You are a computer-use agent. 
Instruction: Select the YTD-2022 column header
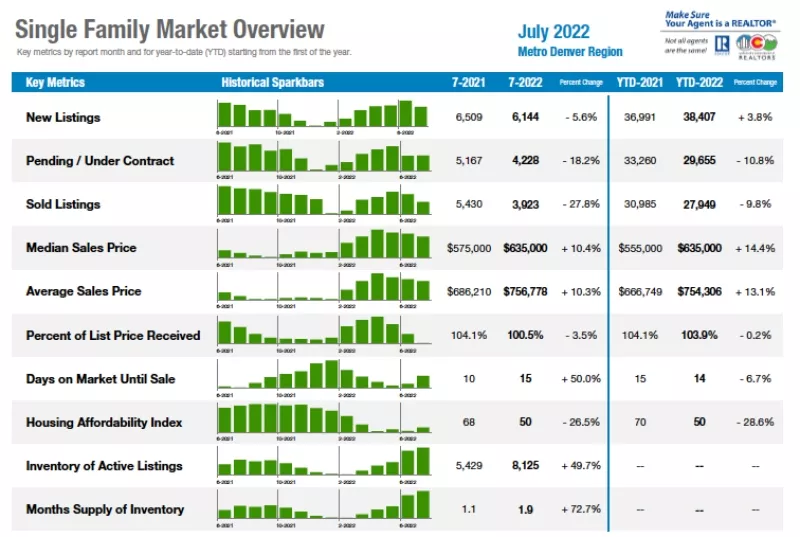pyautogui.click(x=699, y=82)
